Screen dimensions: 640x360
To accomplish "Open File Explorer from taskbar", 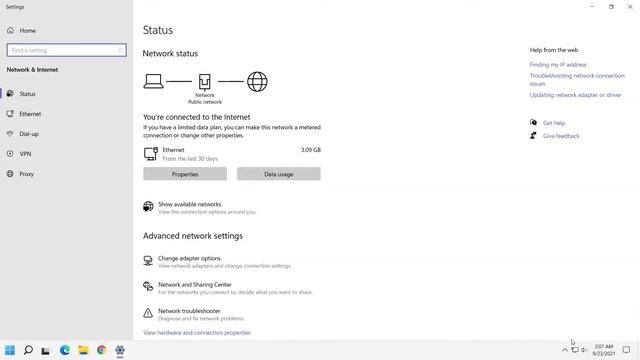I will [83, 350].
